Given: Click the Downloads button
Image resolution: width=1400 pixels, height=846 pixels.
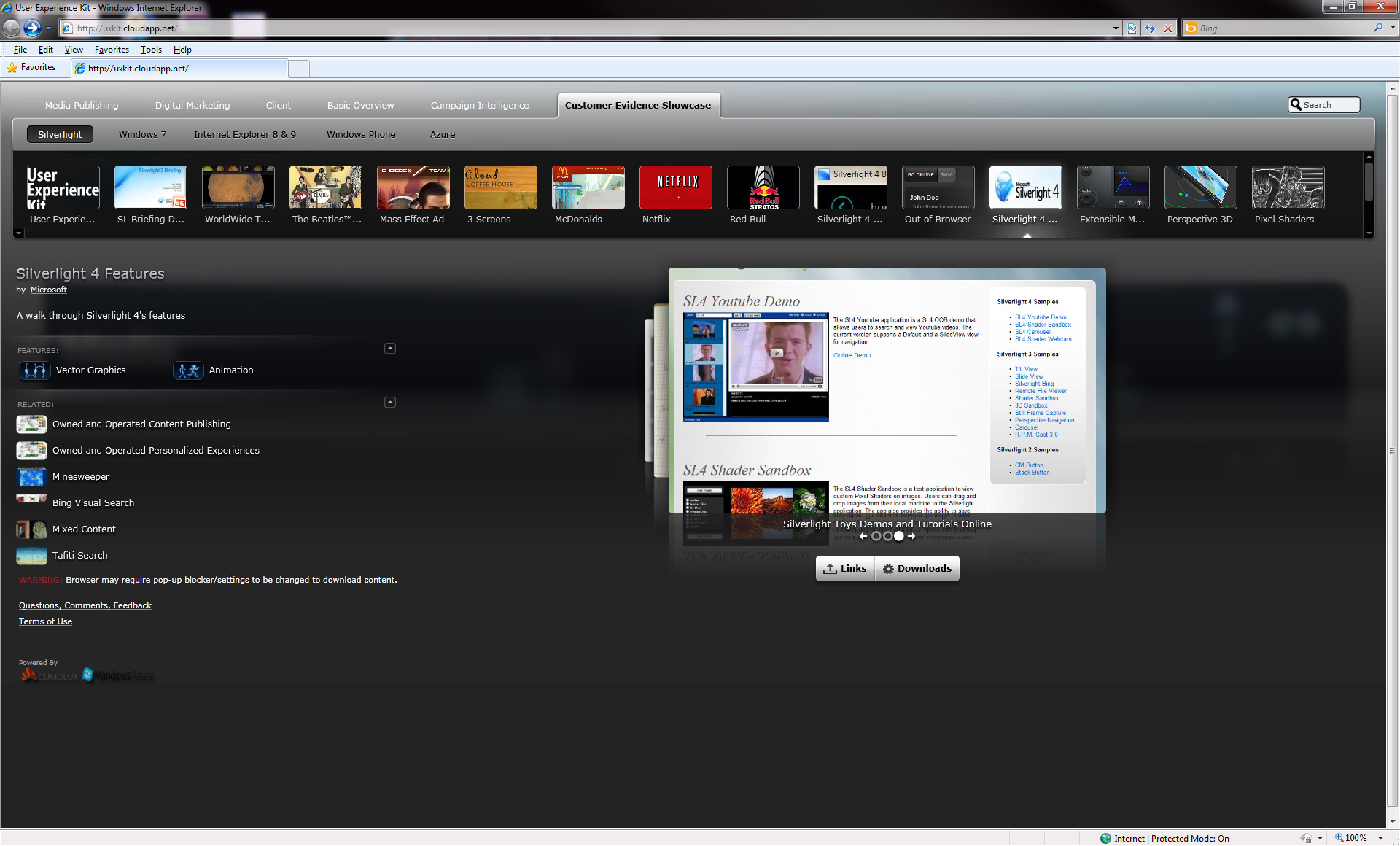Looking at the screenshot, I should (x=917, y=569).
